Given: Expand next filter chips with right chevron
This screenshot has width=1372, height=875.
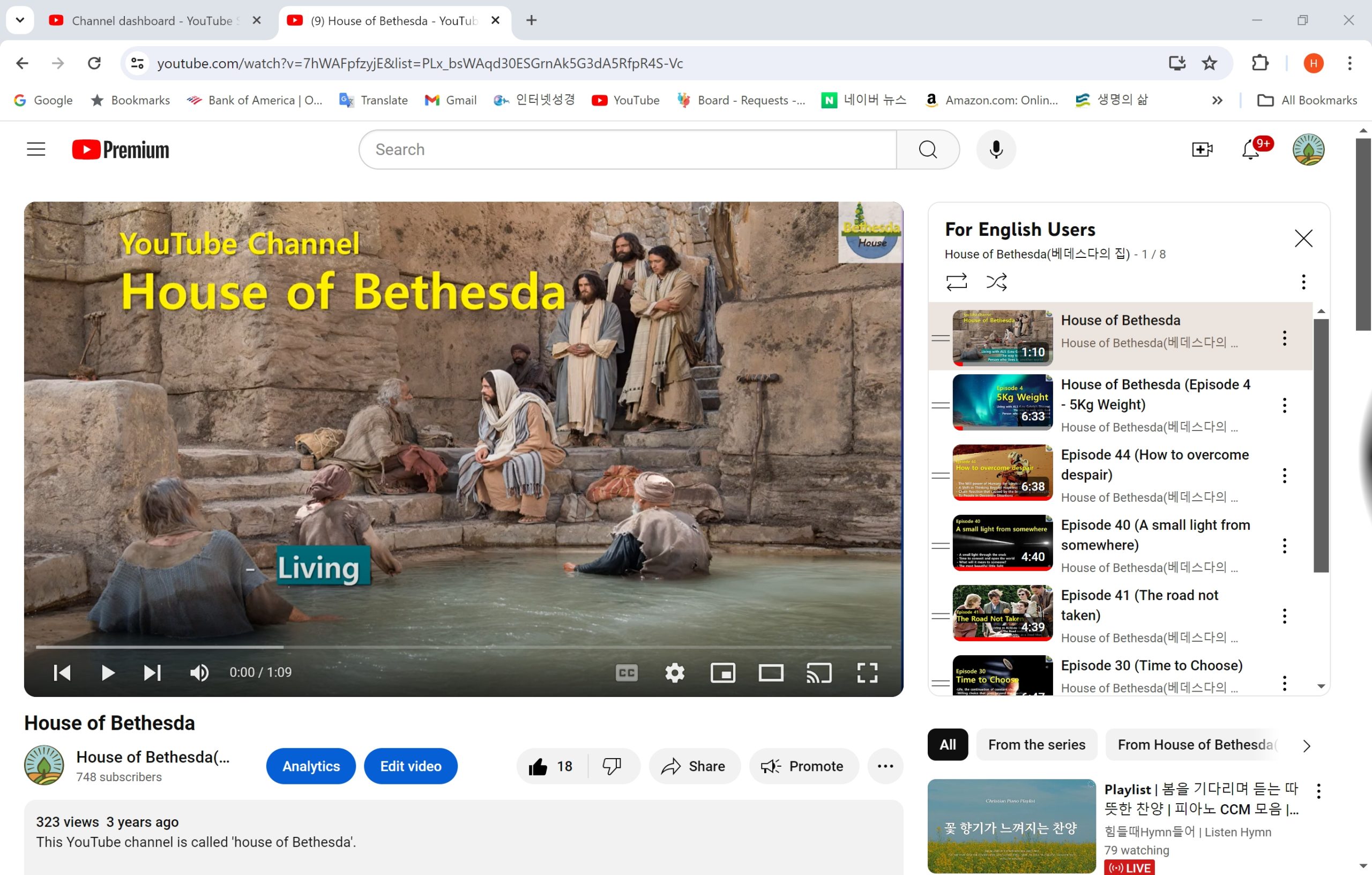Looking at the screenshot, I should pyautogui.click(x=1307, y=746).
